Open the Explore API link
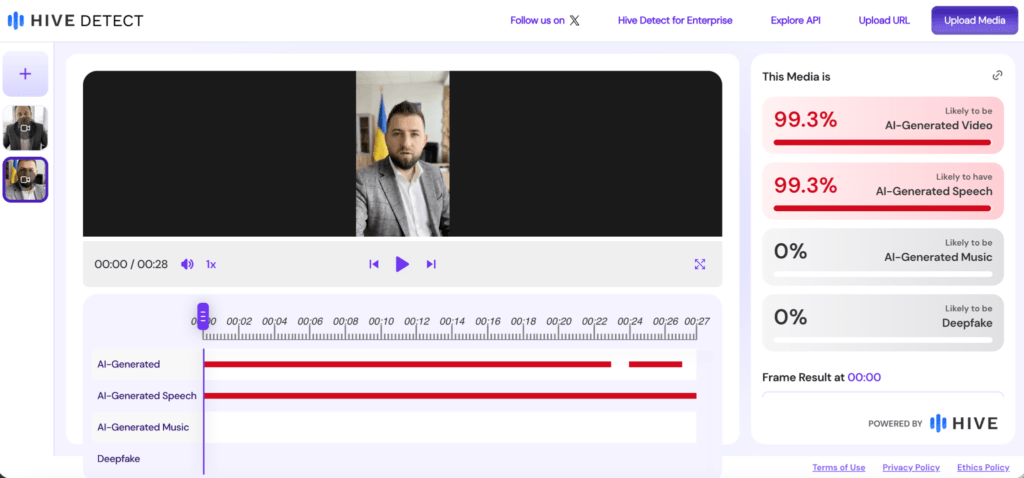The image size is (1024, 478). pyautogui.click(x=795, y=20)
